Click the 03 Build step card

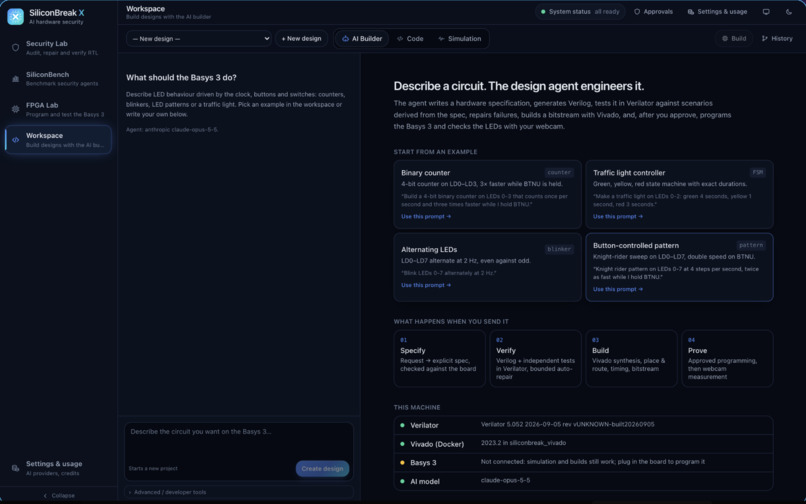click(631, 358)
